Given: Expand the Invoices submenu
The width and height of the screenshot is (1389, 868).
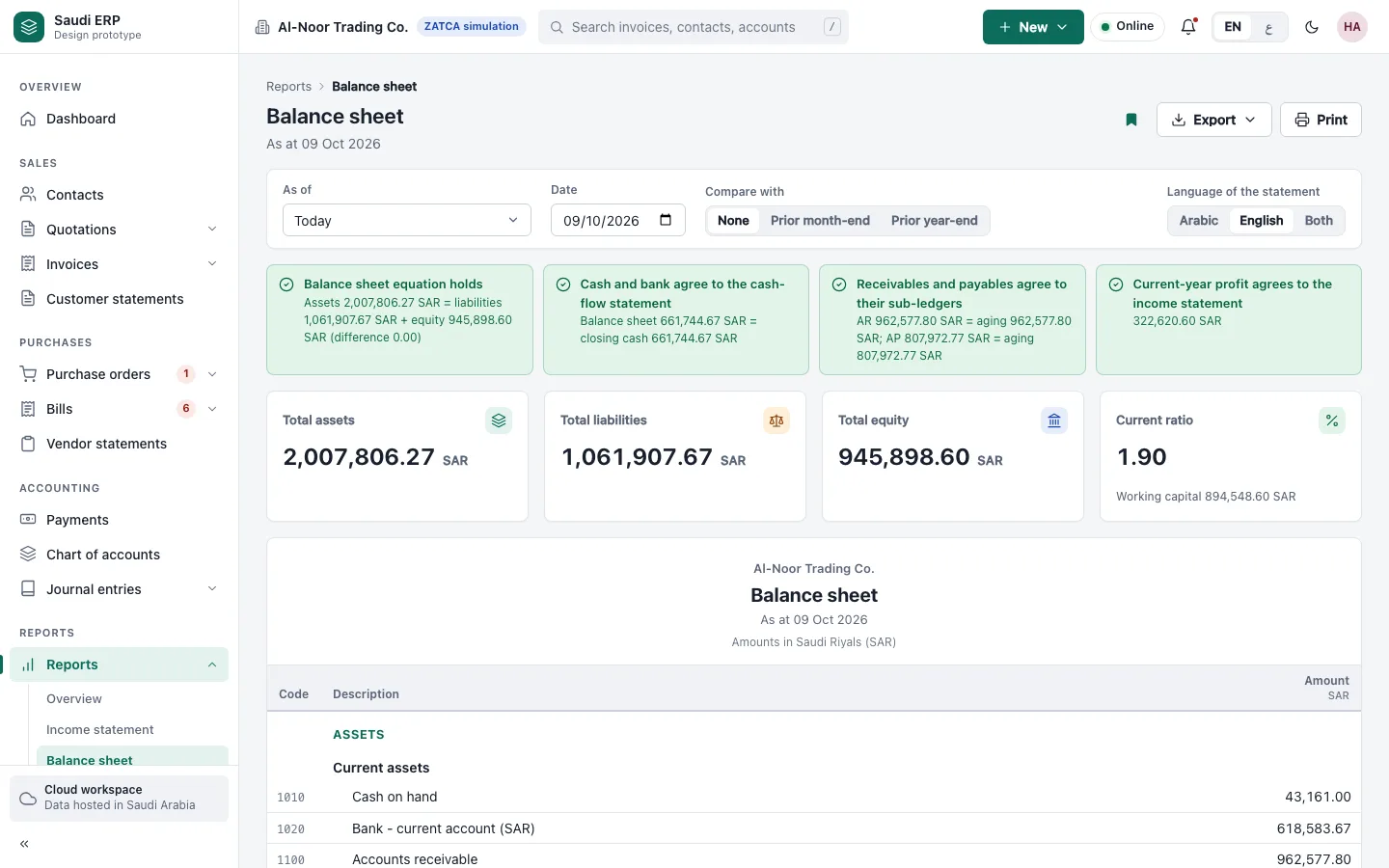Looking at the screenshot, I should (x=212, y=264).
